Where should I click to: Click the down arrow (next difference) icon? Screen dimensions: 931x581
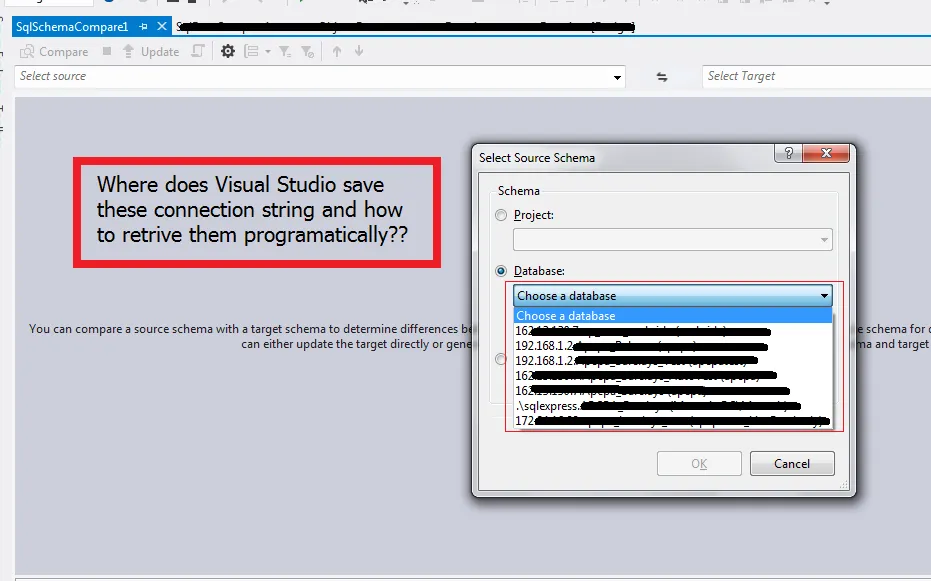(359, 52)
